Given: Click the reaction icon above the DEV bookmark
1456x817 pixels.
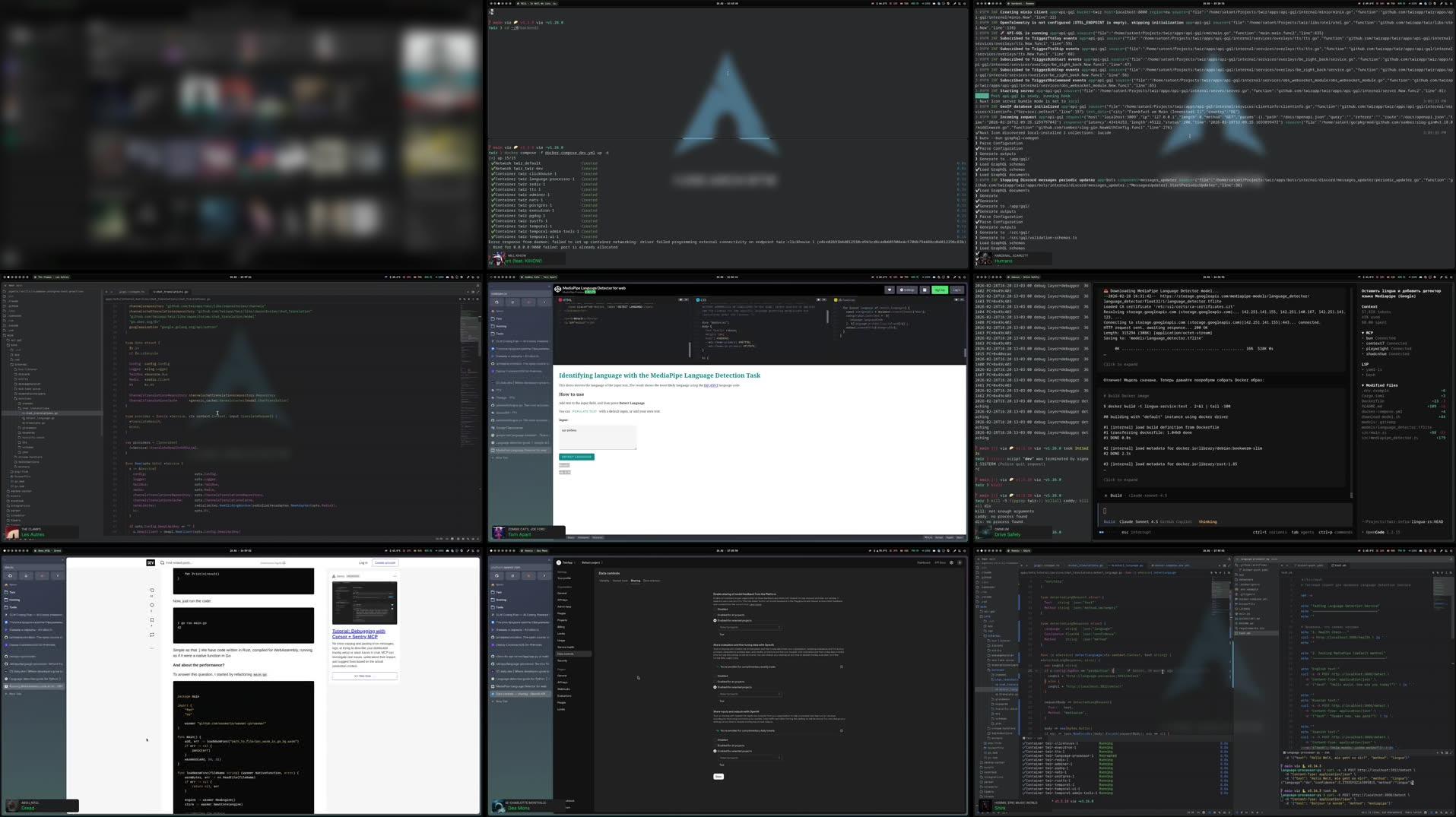Looking at the screenshot, I should pos(152,591).
